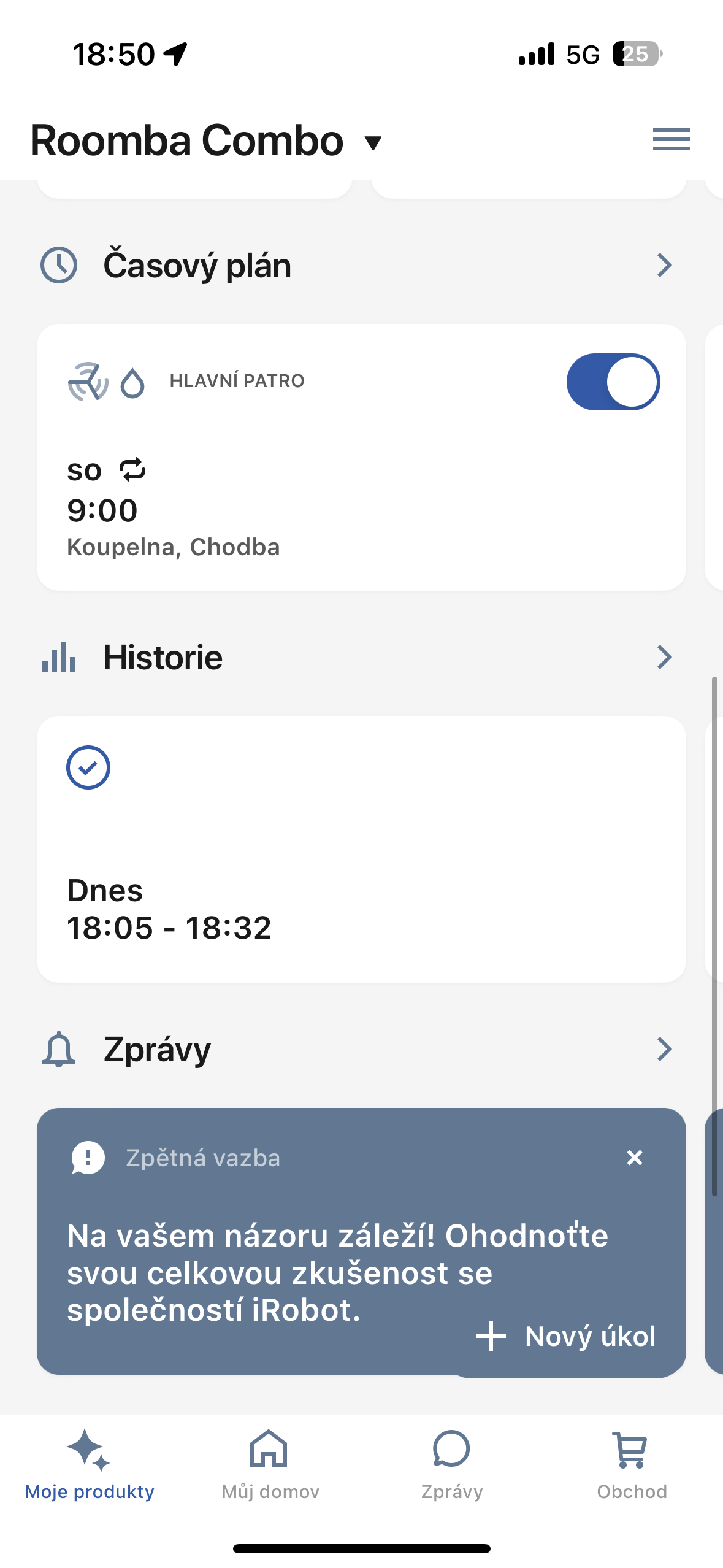Open Zprávy section via chevron
This screenshot has height=1568, width=723.
coord(664,1049)
